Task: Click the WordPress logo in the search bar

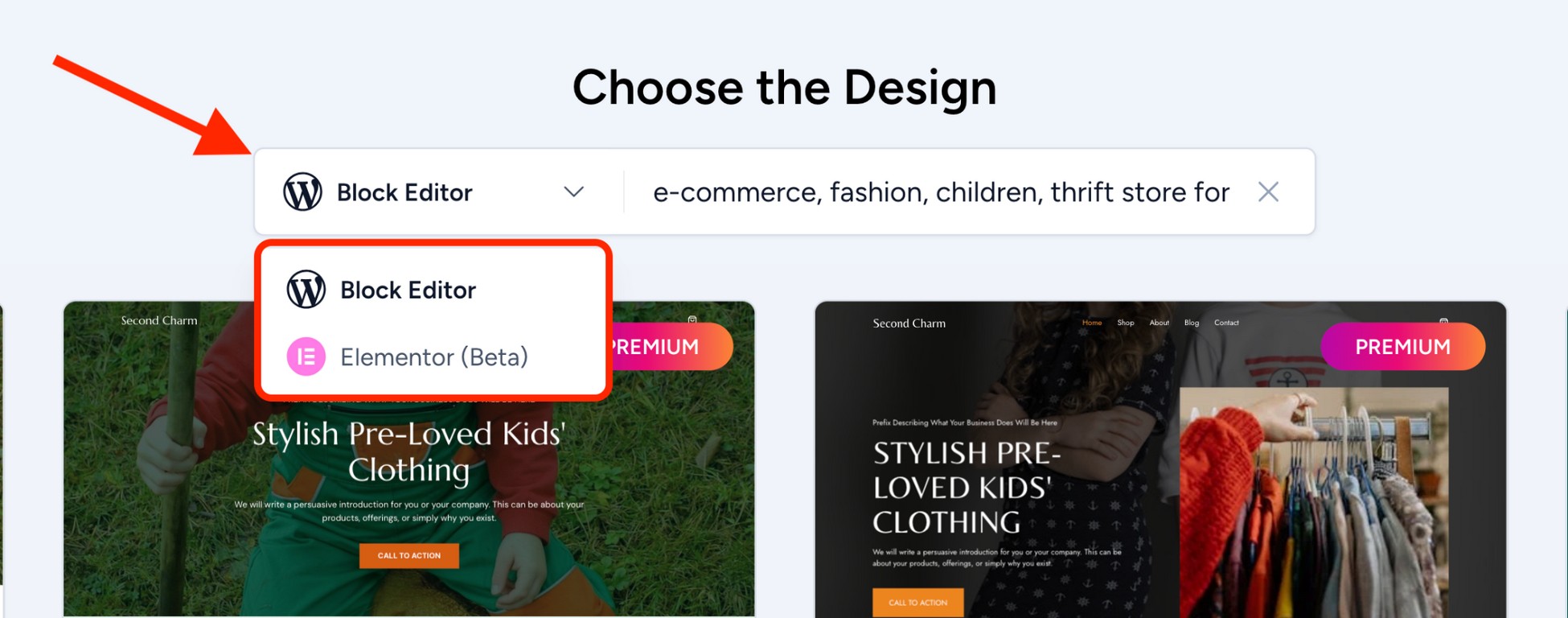Action: click(x=304, y=191)
